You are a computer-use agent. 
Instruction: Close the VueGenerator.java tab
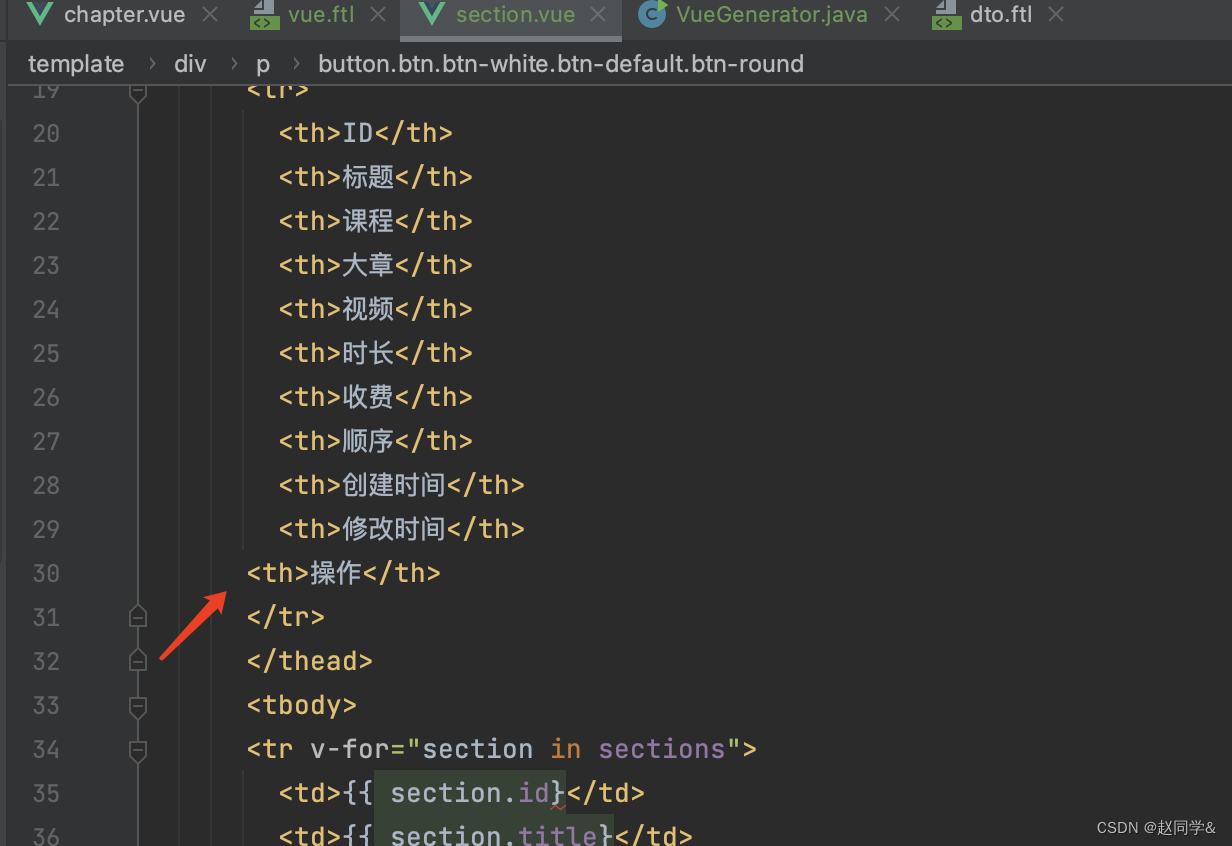(892, 15)
